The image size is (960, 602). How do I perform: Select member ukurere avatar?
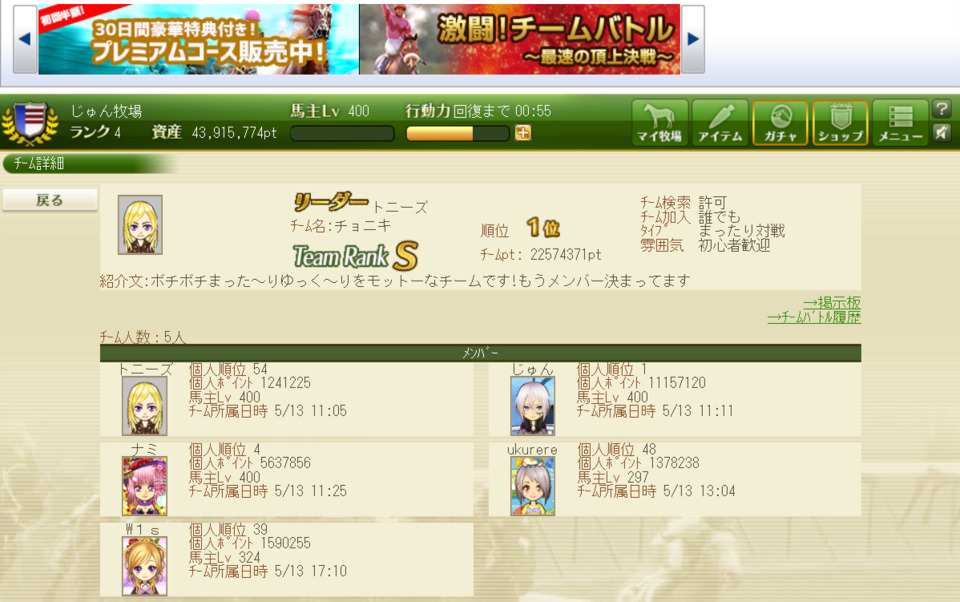pos(533,486)
